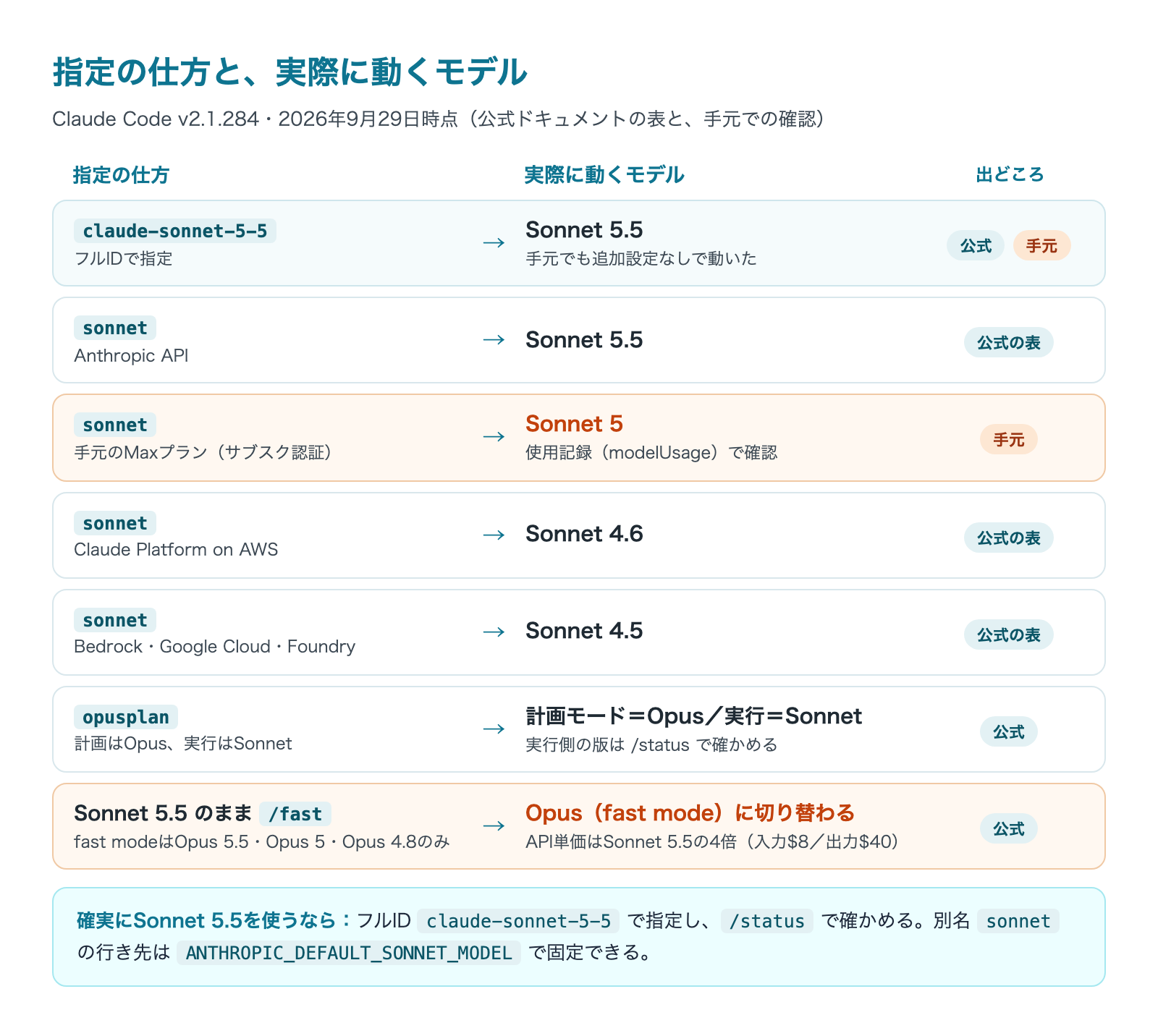The height and width of the screenshot is (1036, 1158).
Task: Click "Sonnet 5.5" in the claude-sonnet-5-5 row
Action: pyautogui.click(x=584, y=230)
